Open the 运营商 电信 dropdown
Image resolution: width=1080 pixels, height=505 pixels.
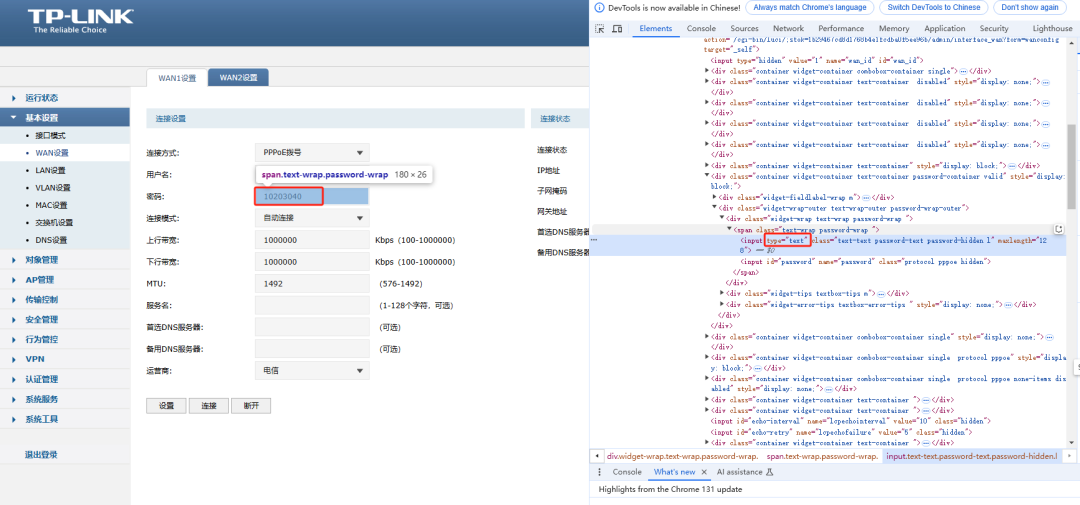coord(311,371)
